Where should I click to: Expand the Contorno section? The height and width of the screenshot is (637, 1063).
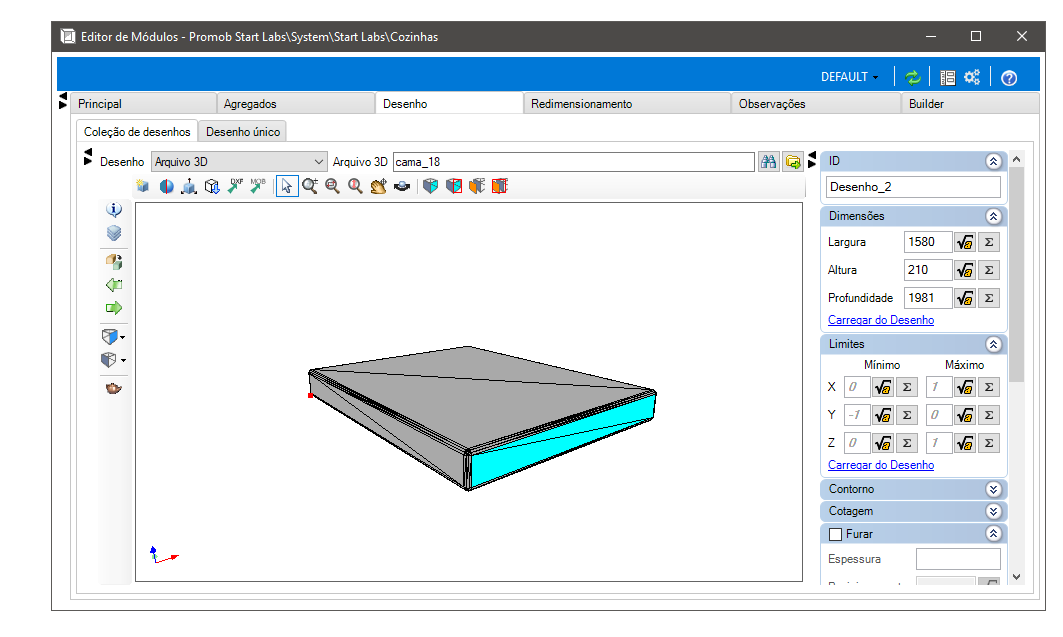click(993, 489)
